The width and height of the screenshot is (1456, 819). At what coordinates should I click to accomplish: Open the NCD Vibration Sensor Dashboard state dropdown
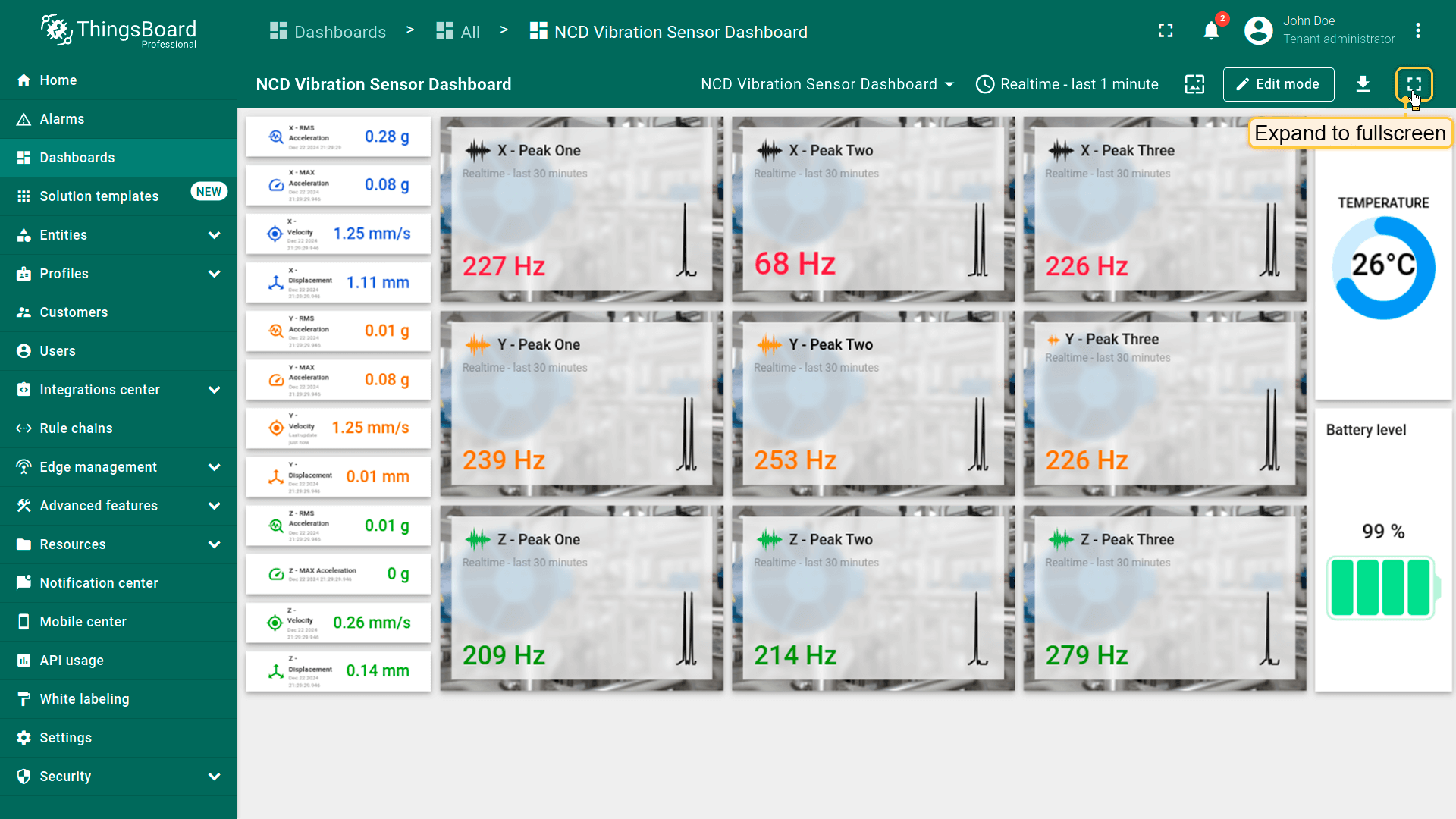(827, 84)
